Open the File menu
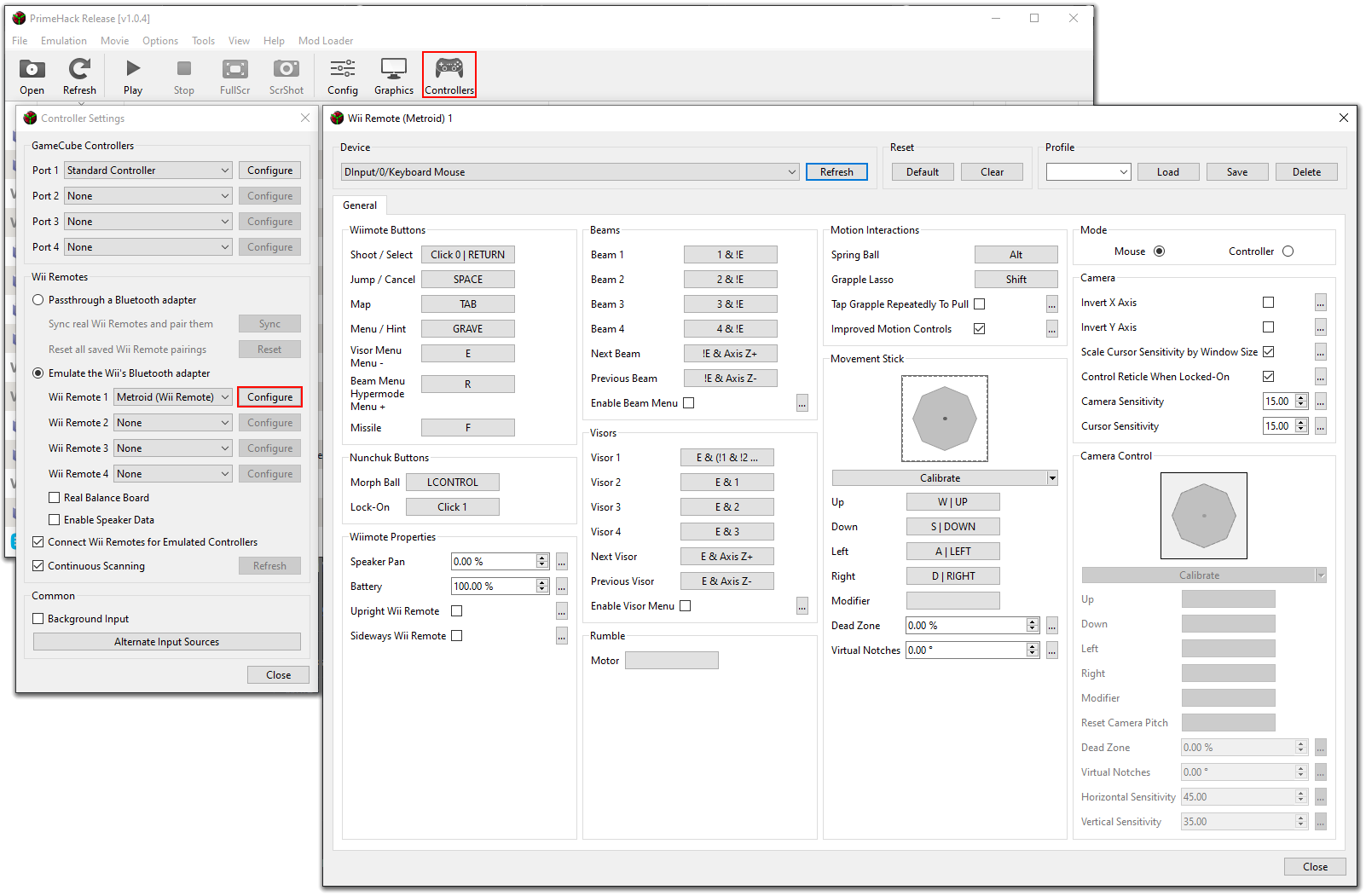Screen dimensions: 1366x896 coord(20,41)
